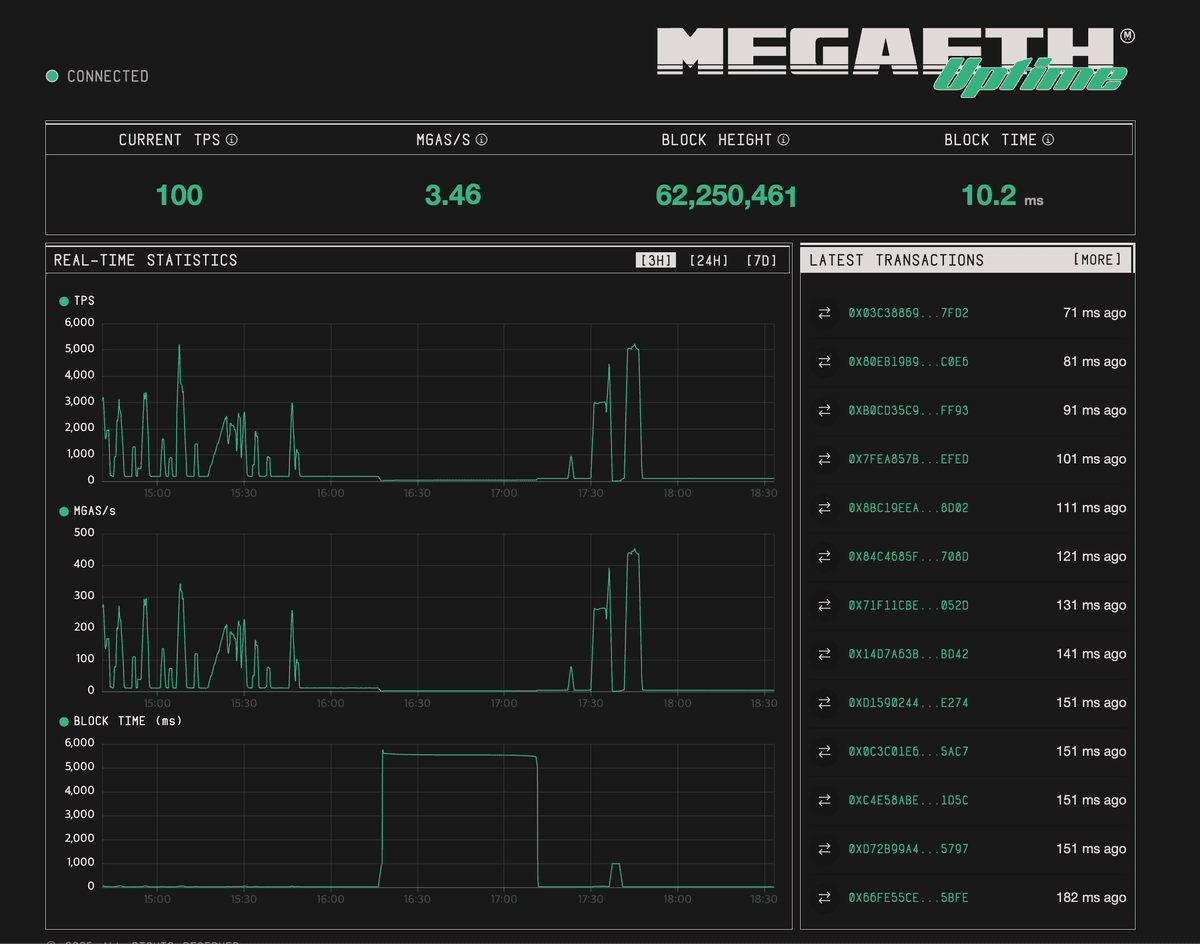The image size is (1200, 944).
Task: Open transaction 0X80EB19B9...C0E6
Action: (x=909, y=362)
